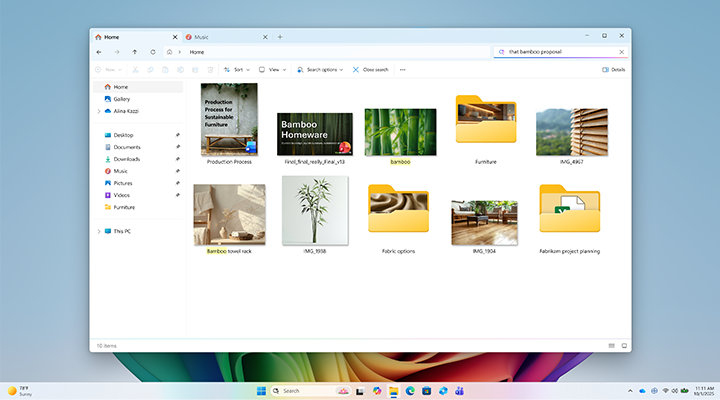Open the View dropdown
Screen dimensions: 720x400
(273, 70)
